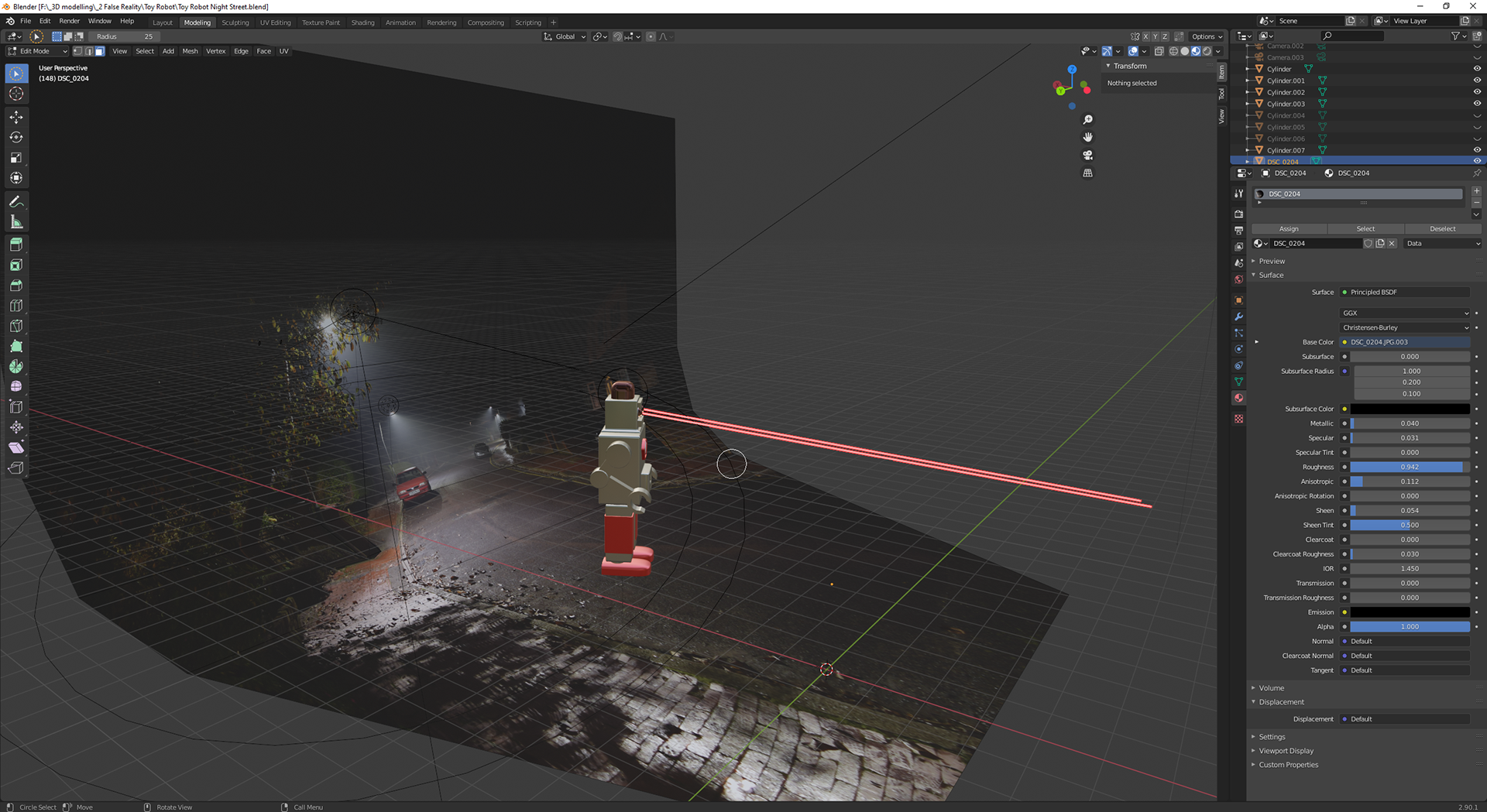Image resolution: width=1487 pixels, height=812 pixels.
Task: Switch to solid viewport shading
Action: (x=1184, y=51)
